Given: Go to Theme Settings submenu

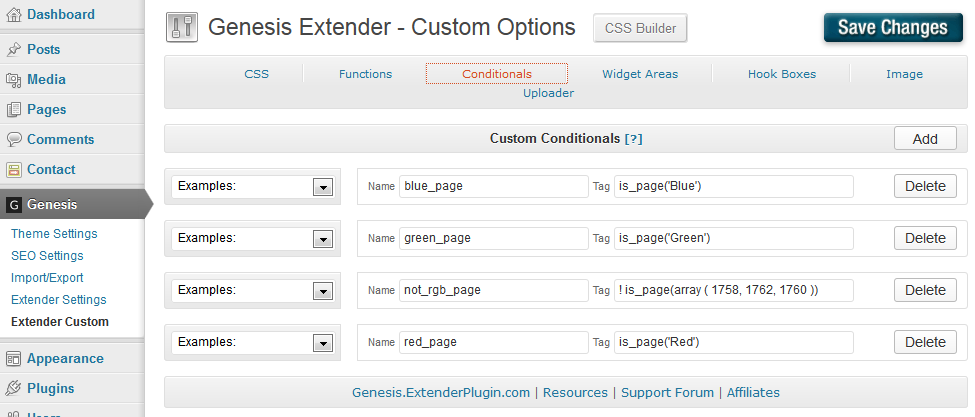Looking at the screenshot, I should (54, 234).
